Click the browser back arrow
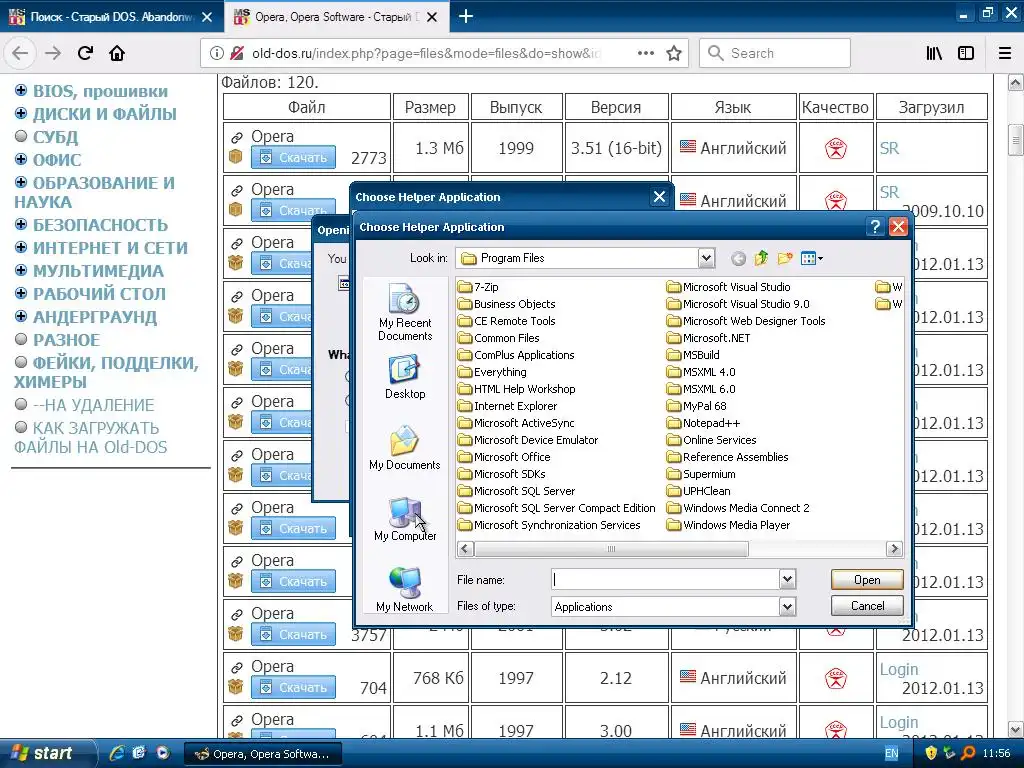Screen dimensions: 1024x768 (x=20, y=53)
